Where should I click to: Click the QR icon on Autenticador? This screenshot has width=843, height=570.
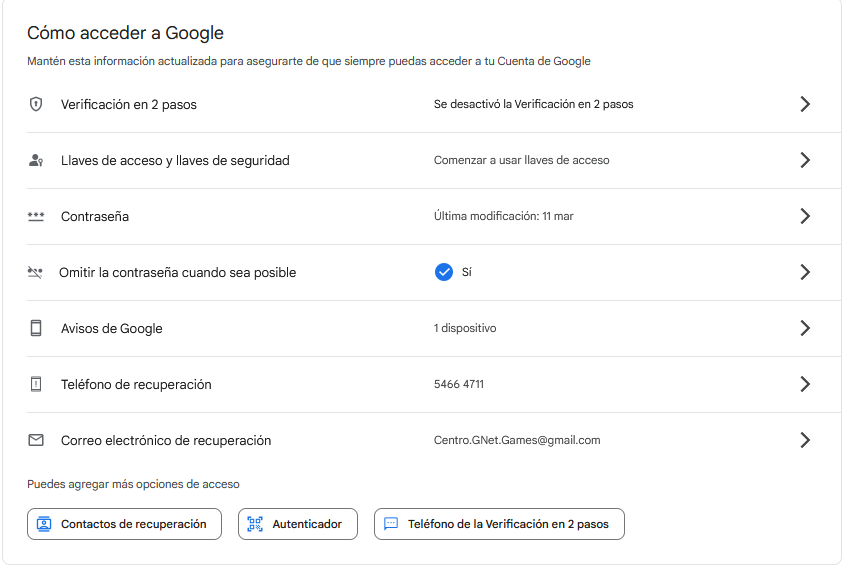(255, 524)
